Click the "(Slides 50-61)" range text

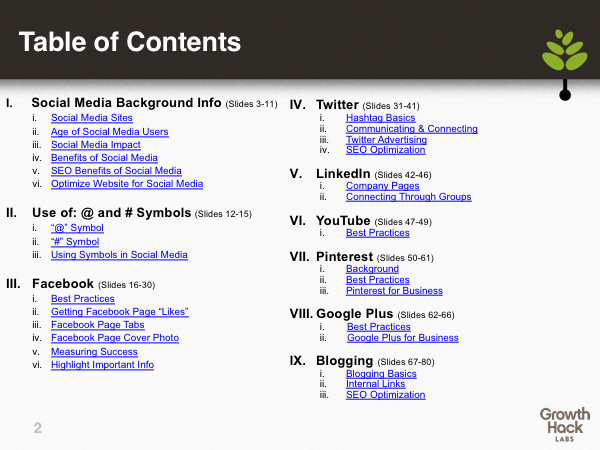[x=405, y=258]
